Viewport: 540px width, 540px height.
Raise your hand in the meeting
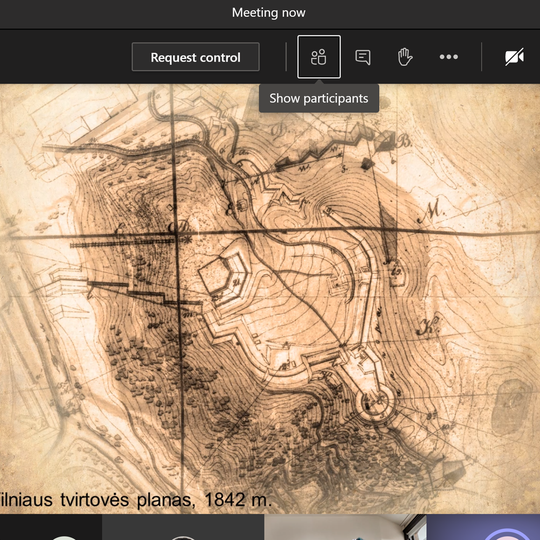click(405, 57)
